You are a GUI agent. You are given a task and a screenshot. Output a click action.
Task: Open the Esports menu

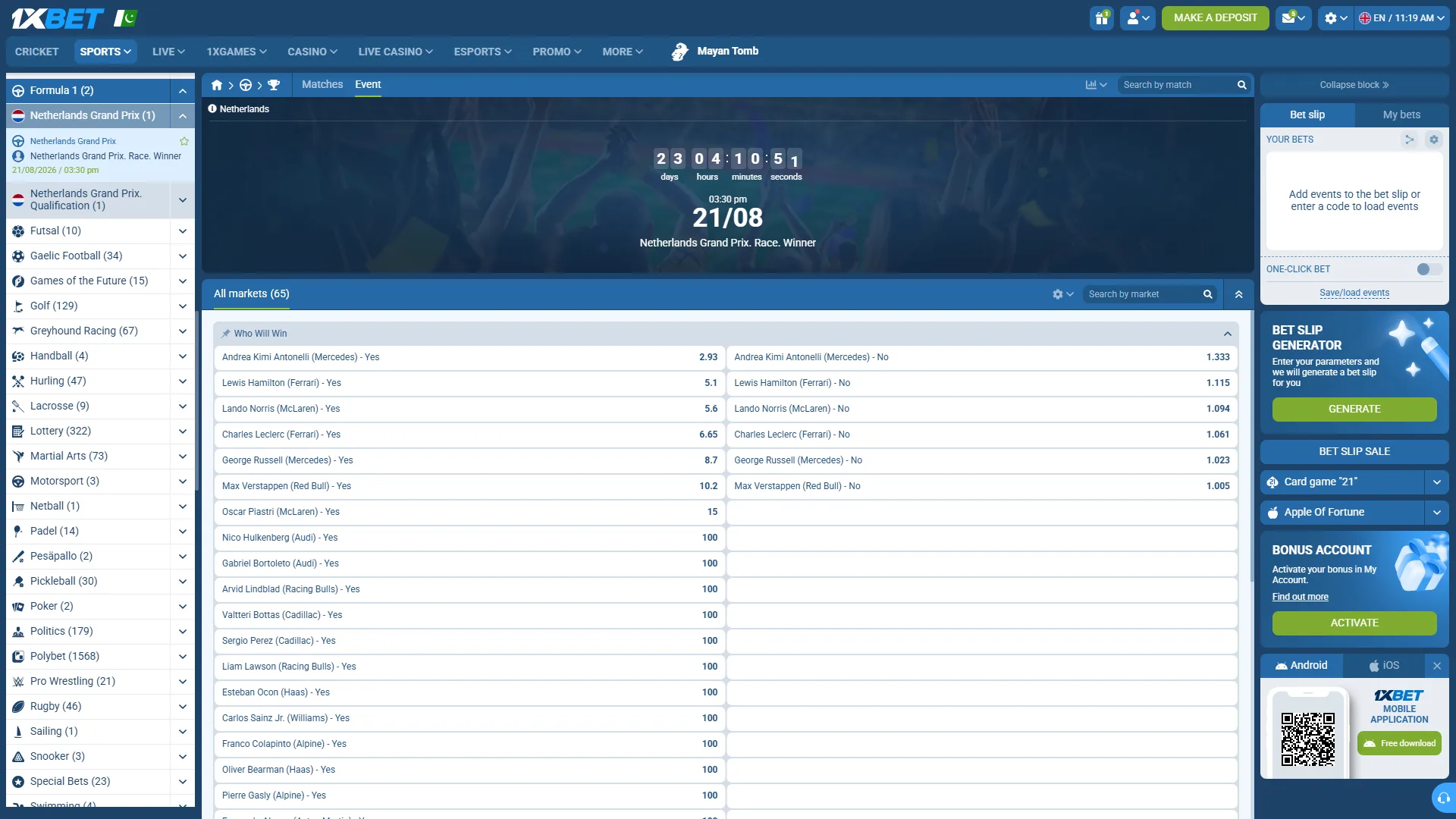[x=483, y=52]
